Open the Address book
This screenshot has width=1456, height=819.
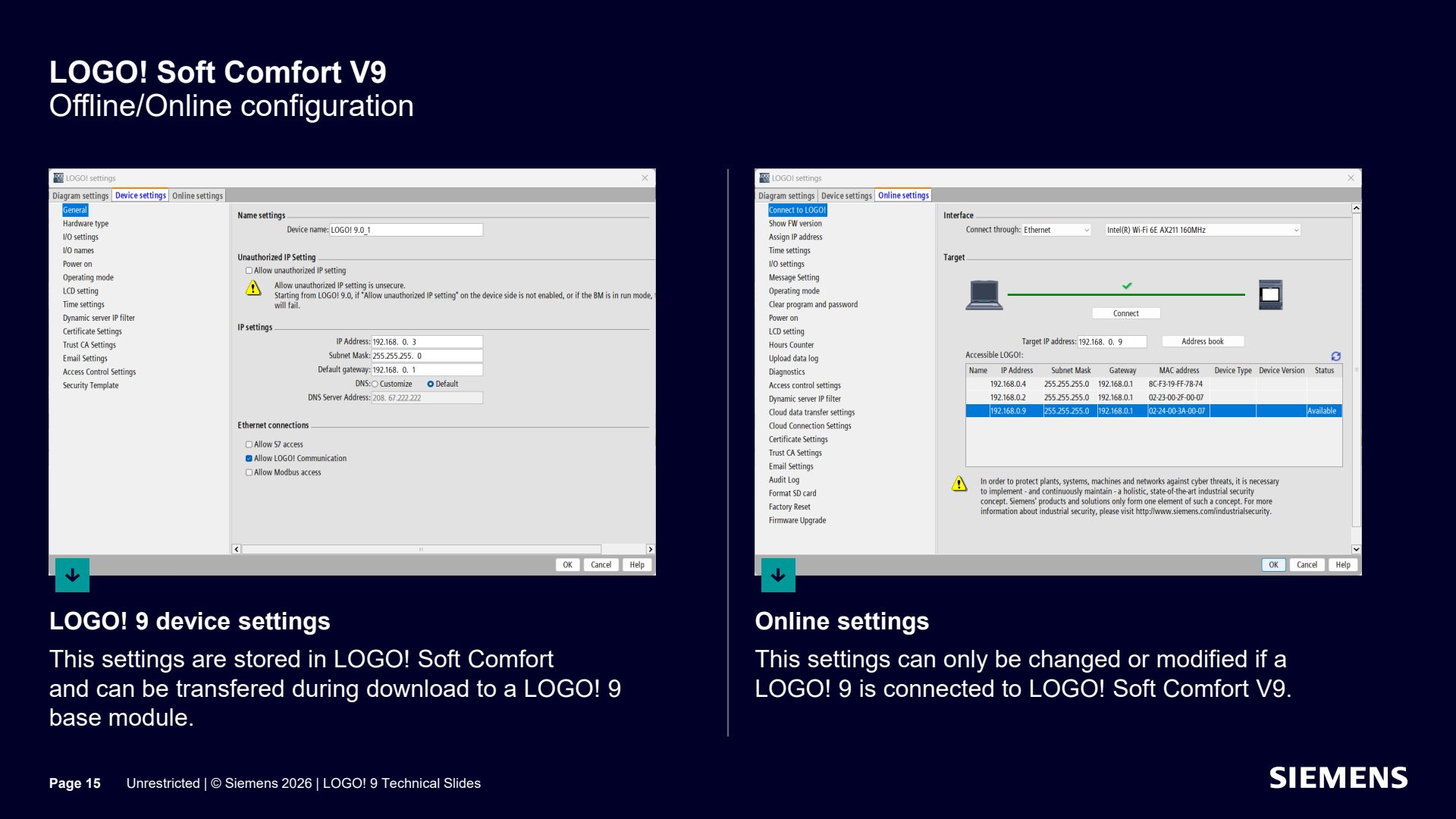click(x=1203, y=341)
